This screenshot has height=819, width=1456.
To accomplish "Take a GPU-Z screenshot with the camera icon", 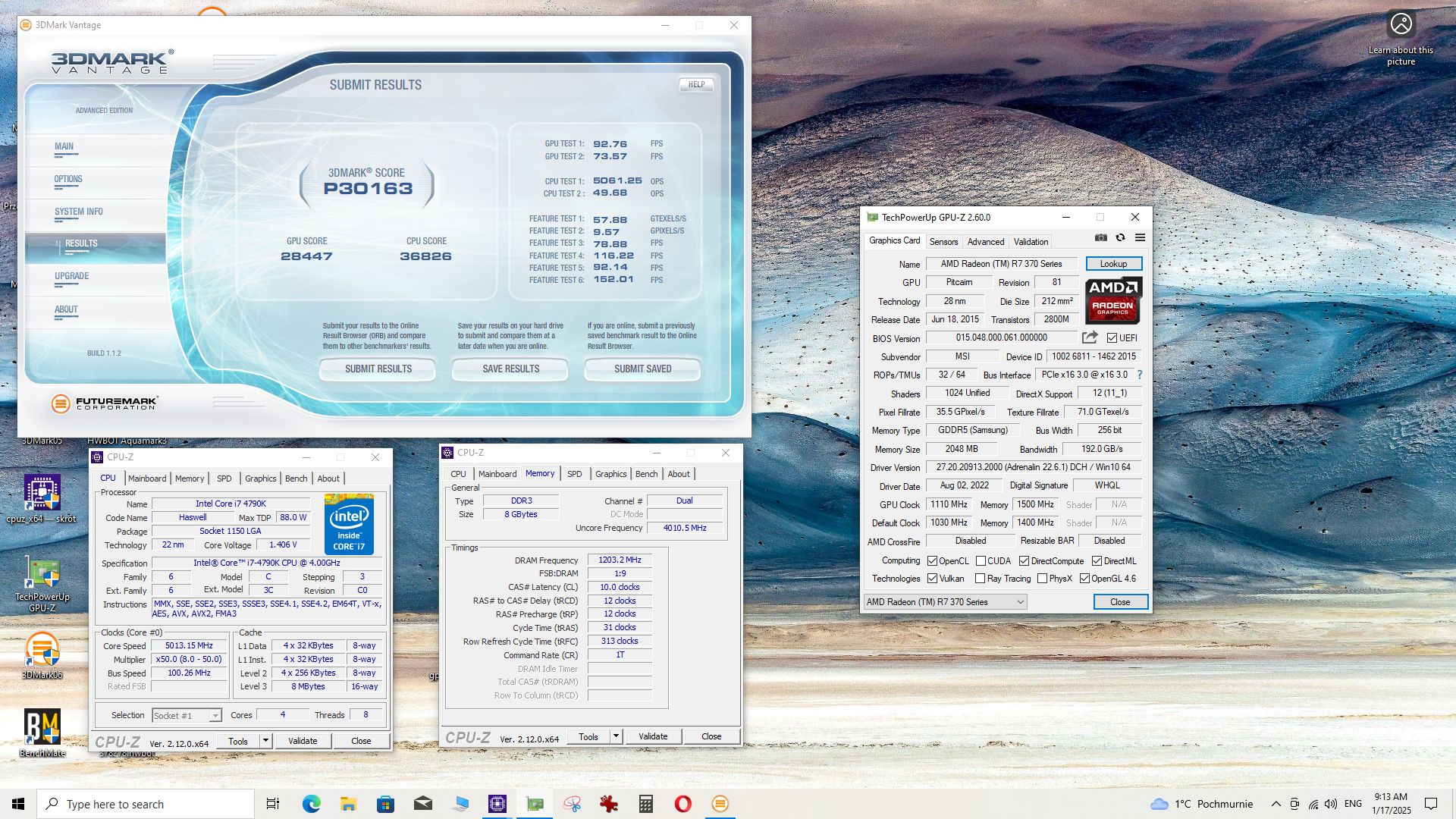I will [1101, 238].
